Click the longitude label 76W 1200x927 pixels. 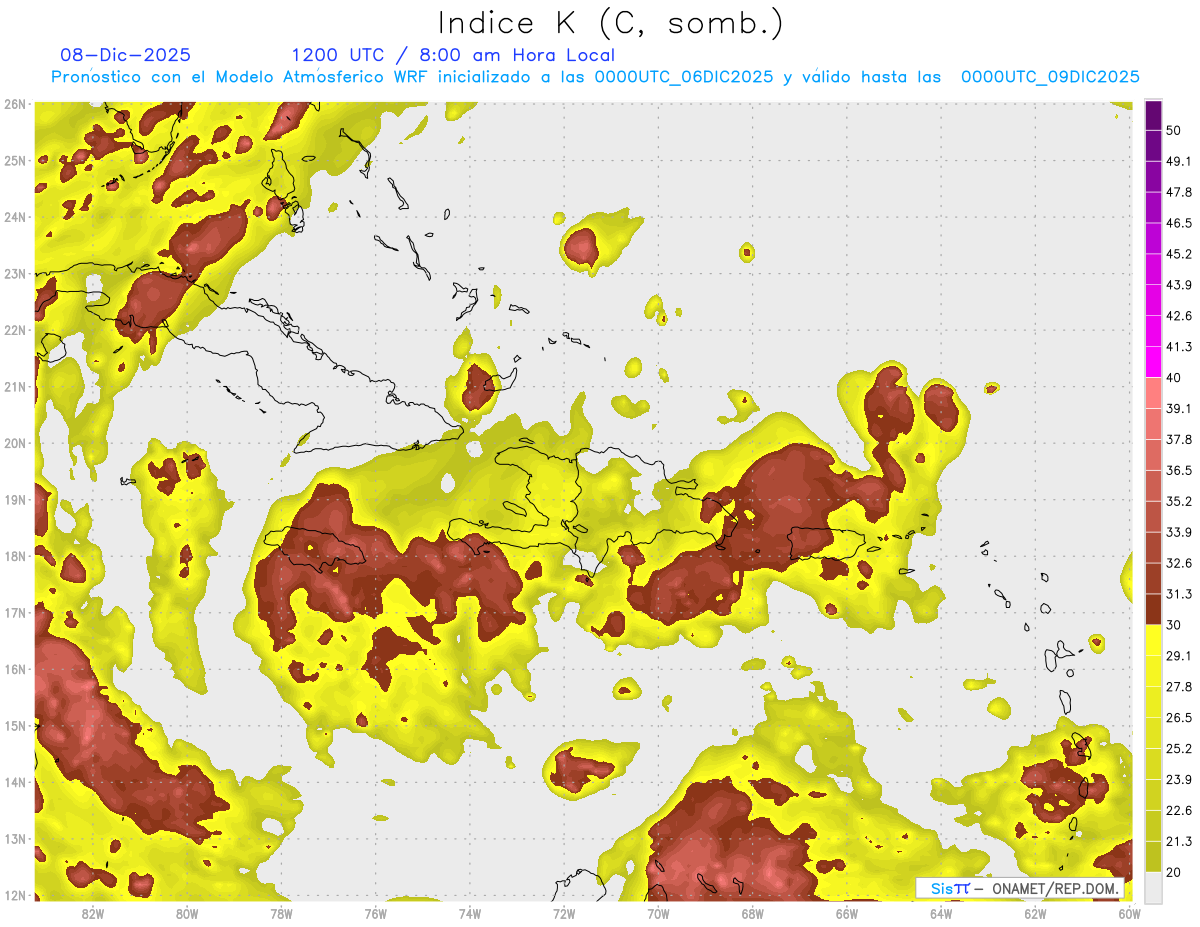pyautogui.click(x=375, y=913)
